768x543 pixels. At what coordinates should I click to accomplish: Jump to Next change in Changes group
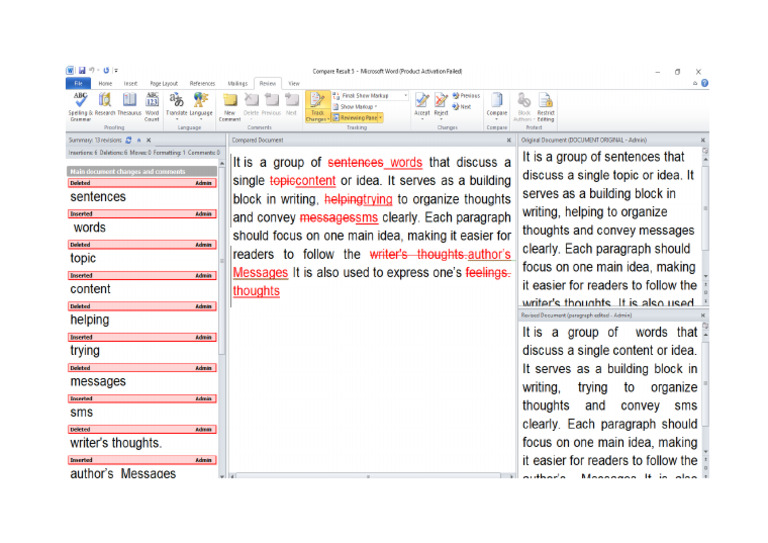(462, 107)
